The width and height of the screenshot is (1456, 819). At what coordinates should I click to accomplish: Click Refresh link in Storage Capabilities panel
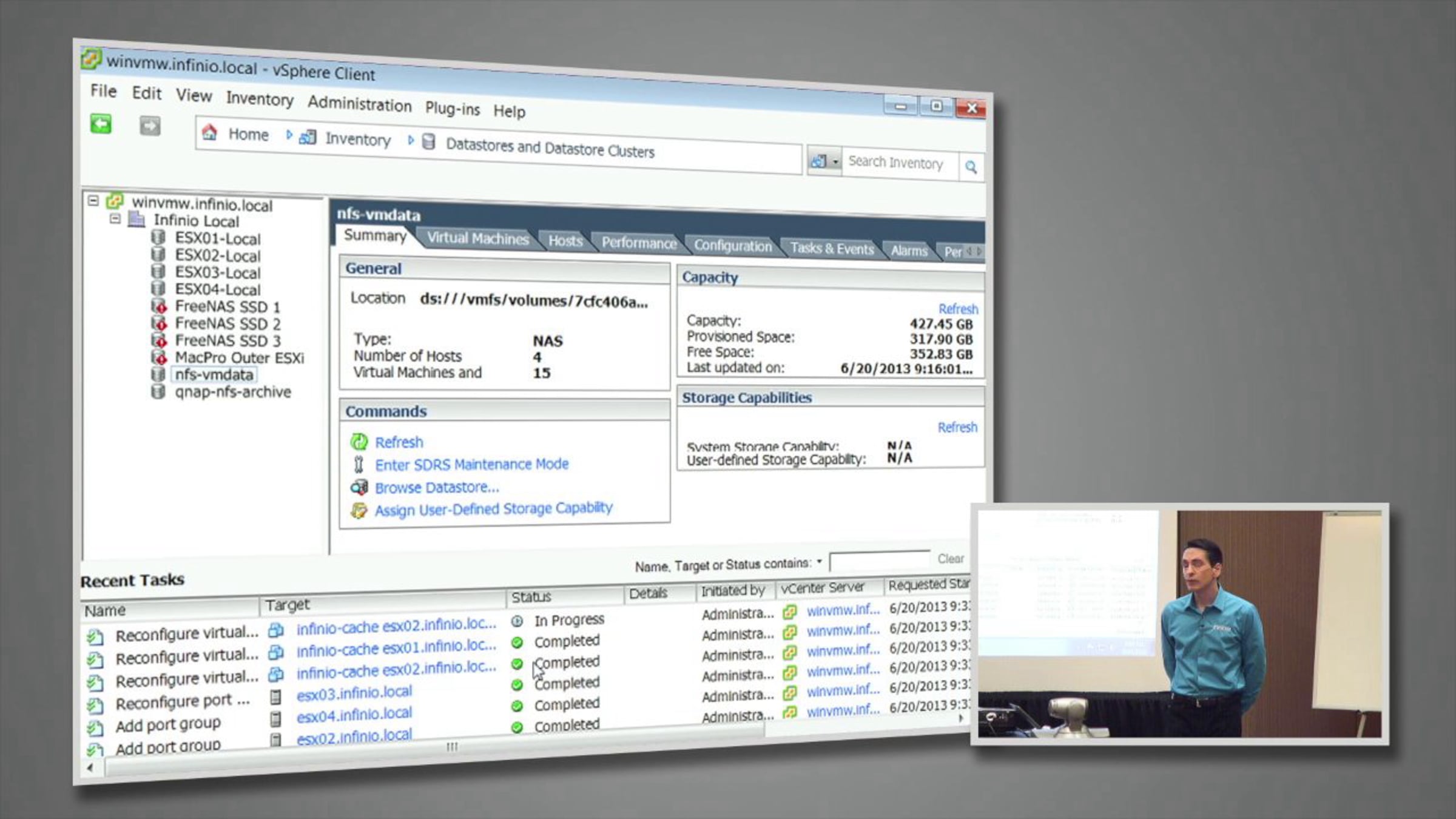957,427
